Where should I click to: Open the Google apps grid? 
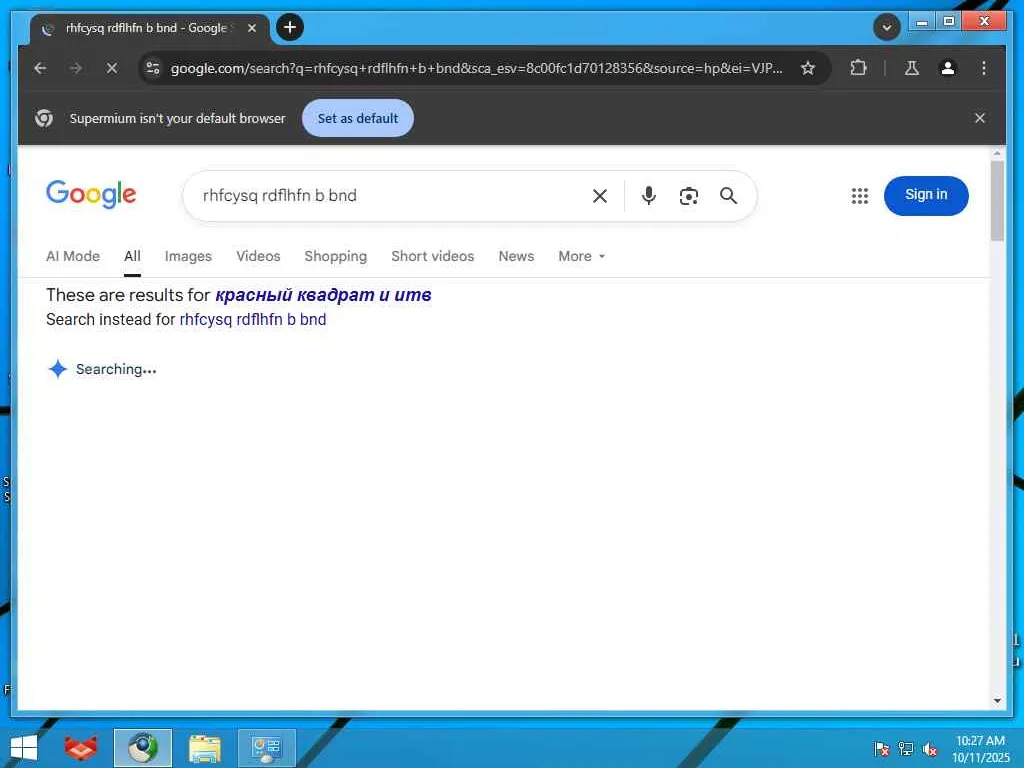click(860, 196)
